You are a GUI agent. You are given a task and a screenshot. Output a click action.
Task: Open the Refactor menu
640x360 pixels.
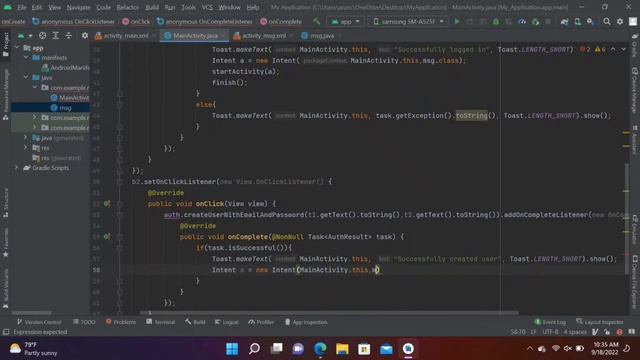point(128,7)
